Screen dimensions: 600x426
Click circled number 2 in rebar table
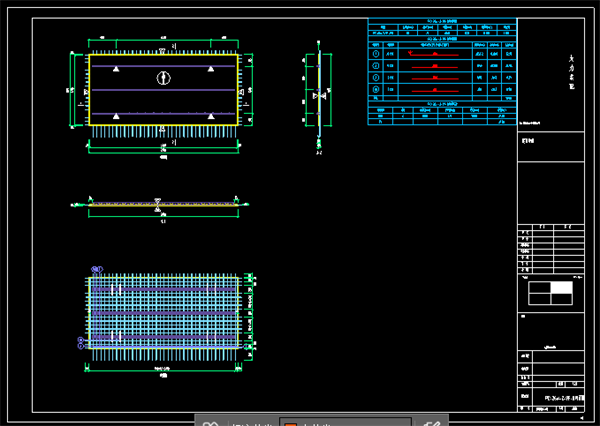(x=376, y=66)
